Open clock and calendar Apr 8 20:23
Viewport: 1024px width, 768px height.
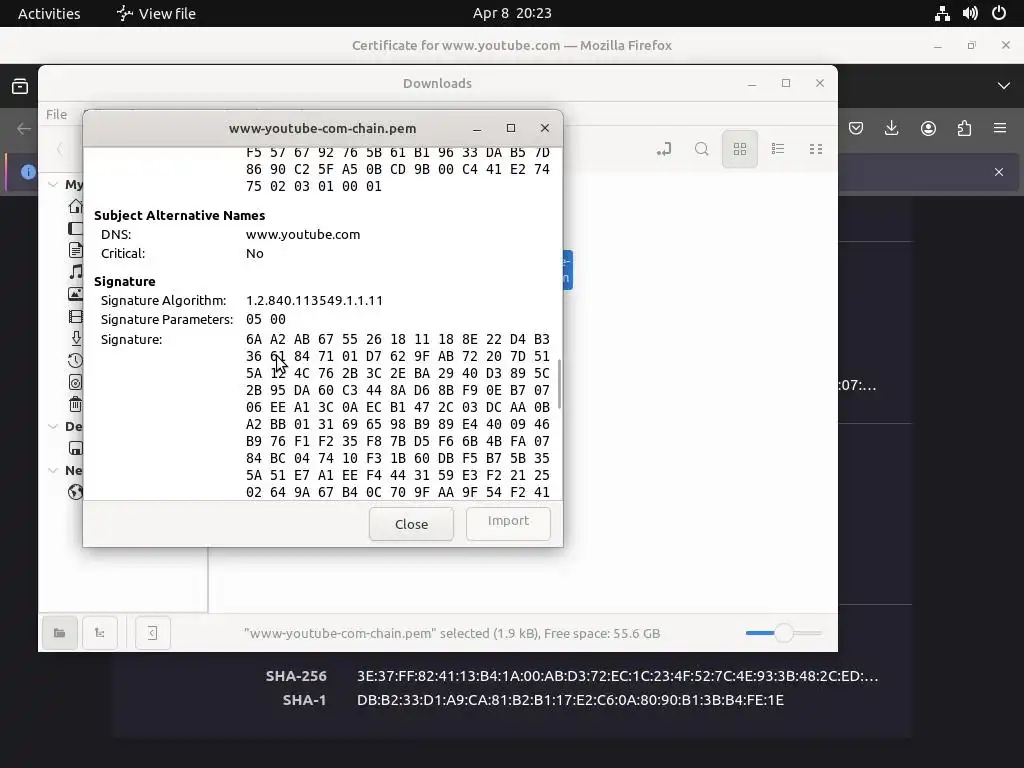(512, 13)
